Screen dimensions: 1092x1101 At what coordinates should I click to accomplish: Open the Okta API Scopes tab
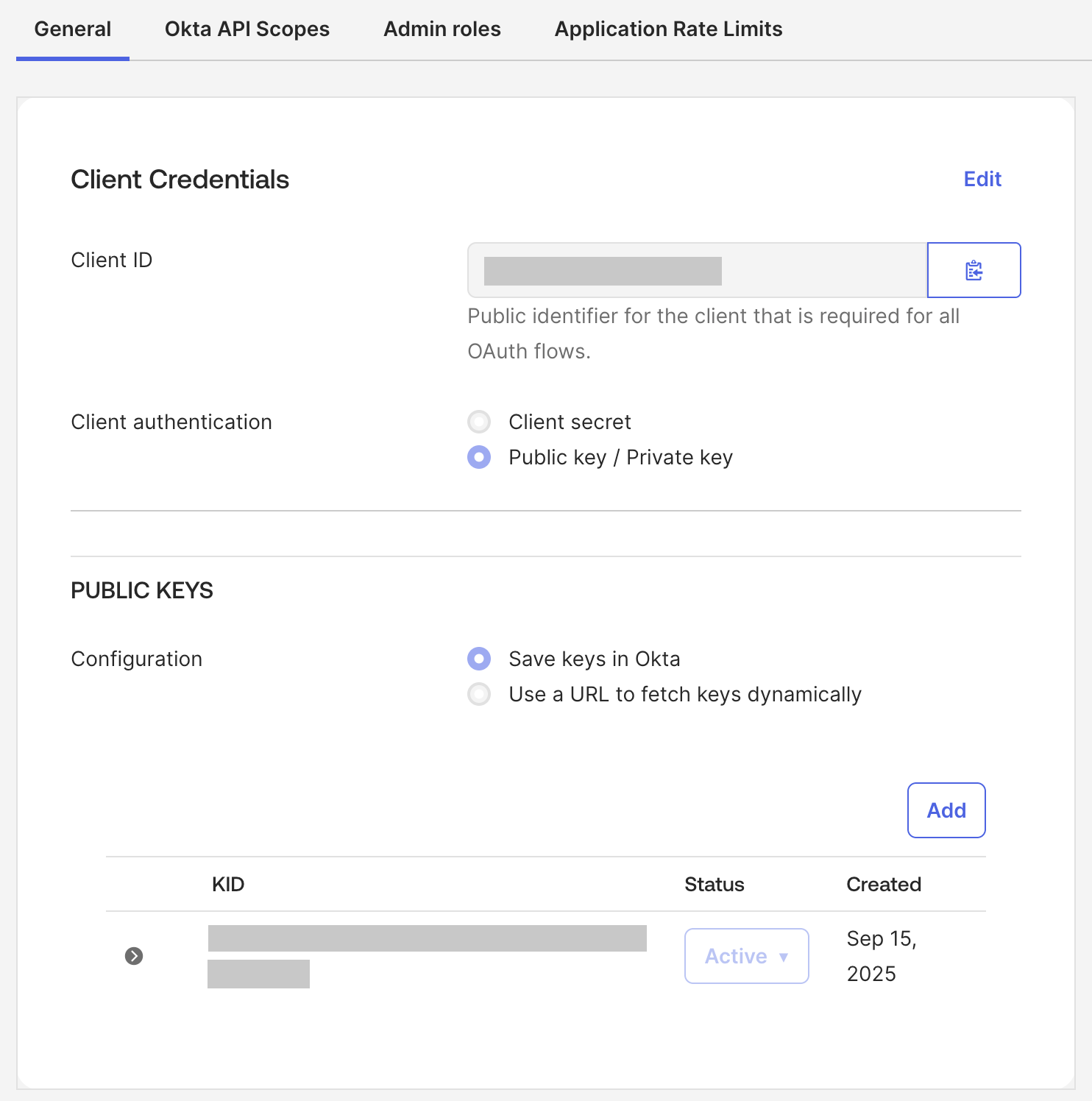(x=247, y=29)
